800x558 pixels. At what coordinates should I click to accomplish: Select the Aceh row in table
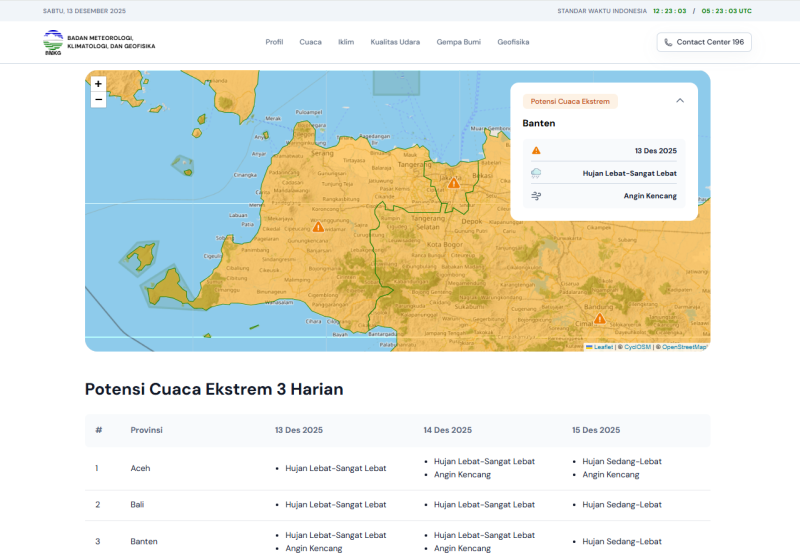point(140,468)
